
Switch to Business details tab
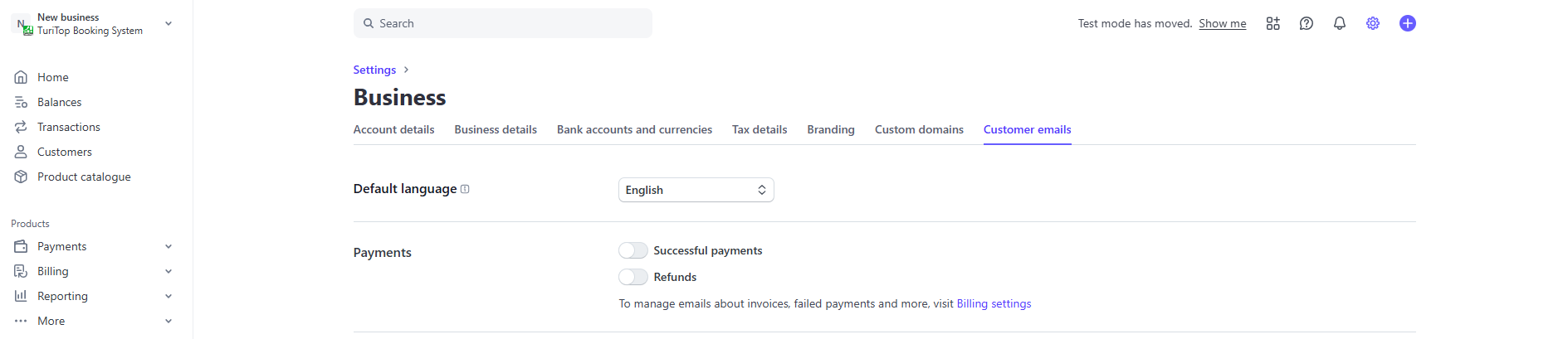click(x=496, y=129)
